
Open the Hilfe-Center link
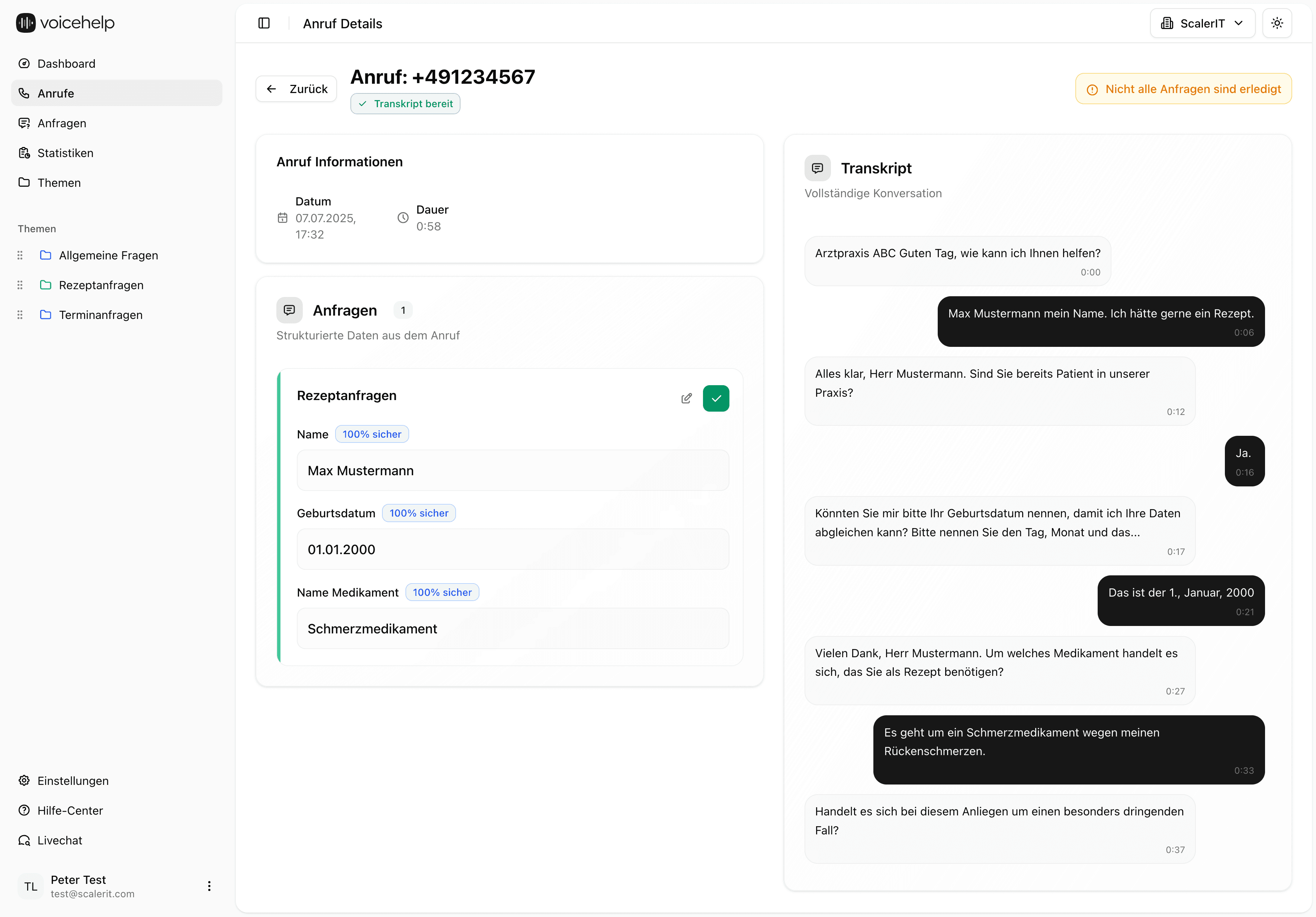69,810
